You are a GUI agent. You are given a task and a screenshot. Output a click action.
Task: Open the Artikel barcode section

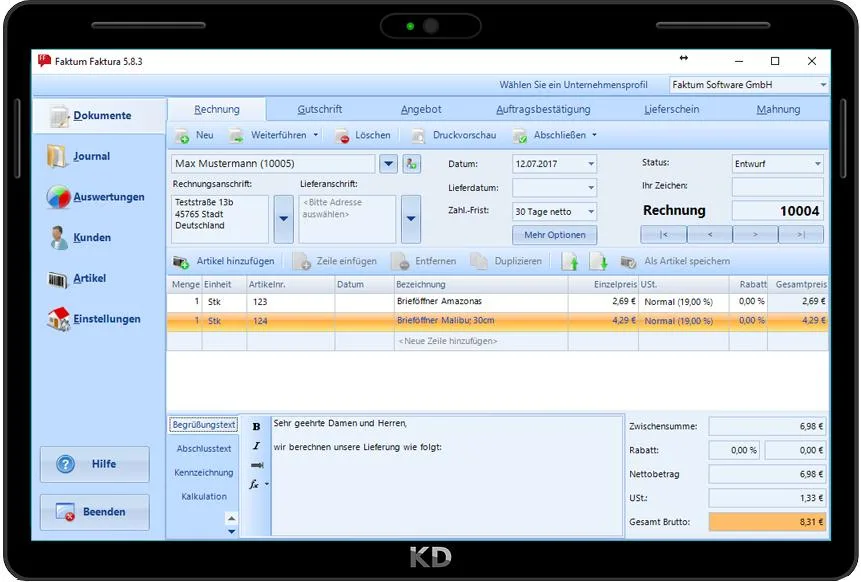(77, 278)
